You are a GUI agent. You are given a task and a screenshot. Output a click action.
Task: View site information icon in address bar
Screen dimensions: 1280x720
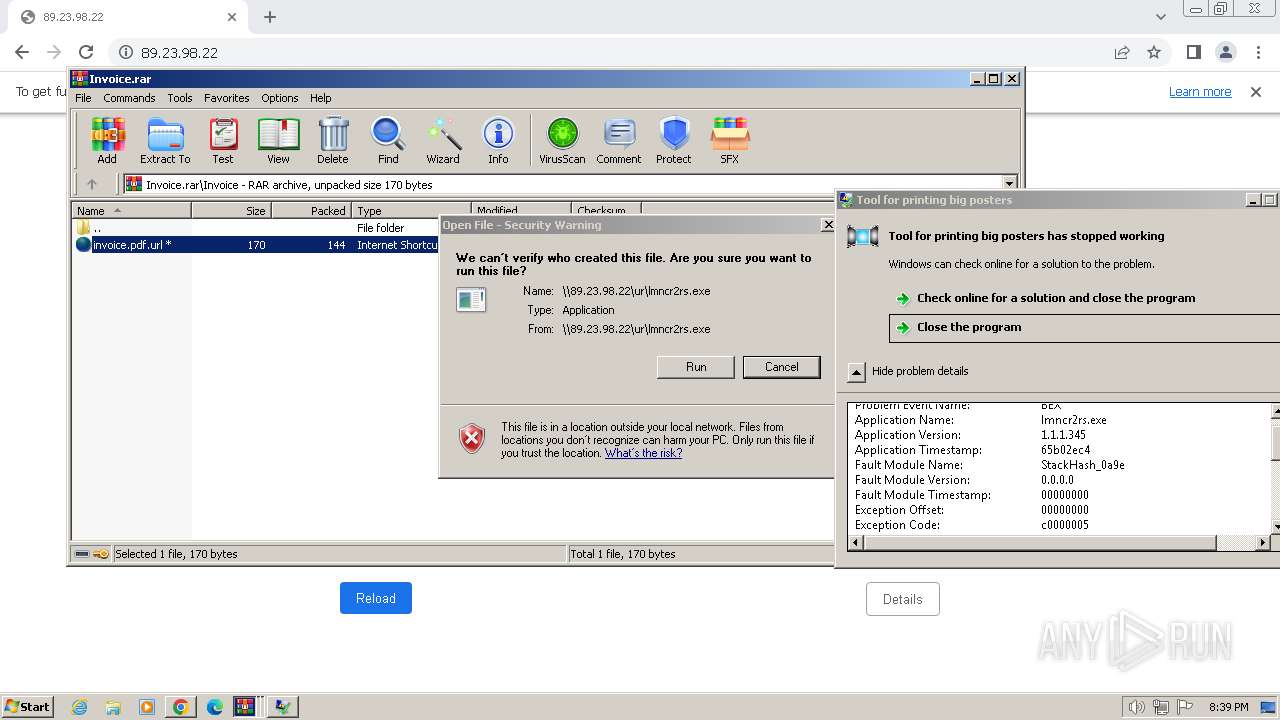(126, 52)
